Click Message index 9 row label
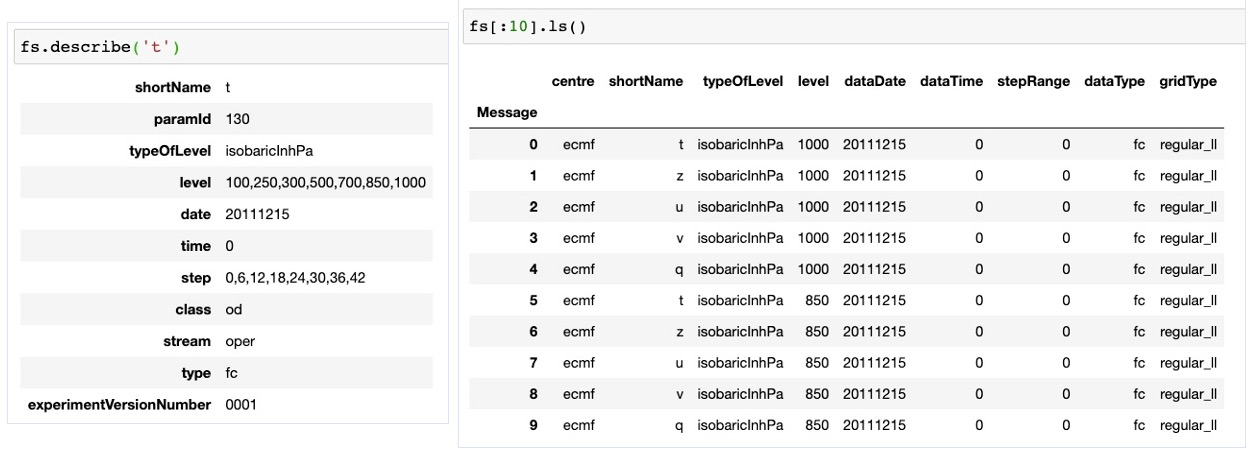 pyautogui.click(x=533, y=425)
